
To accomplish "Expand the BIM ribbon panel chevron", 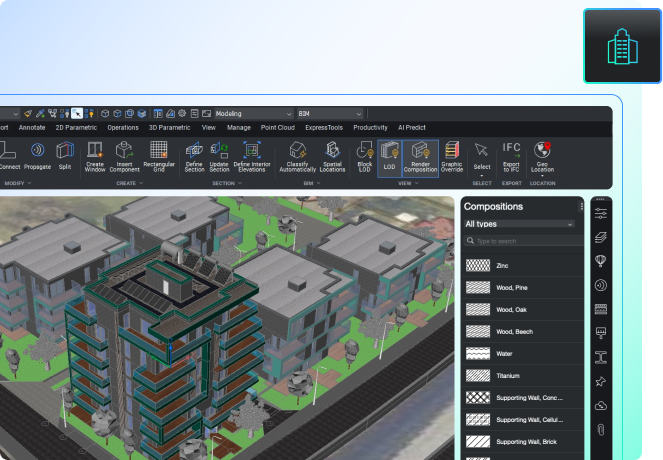I will tap(318, 183).
